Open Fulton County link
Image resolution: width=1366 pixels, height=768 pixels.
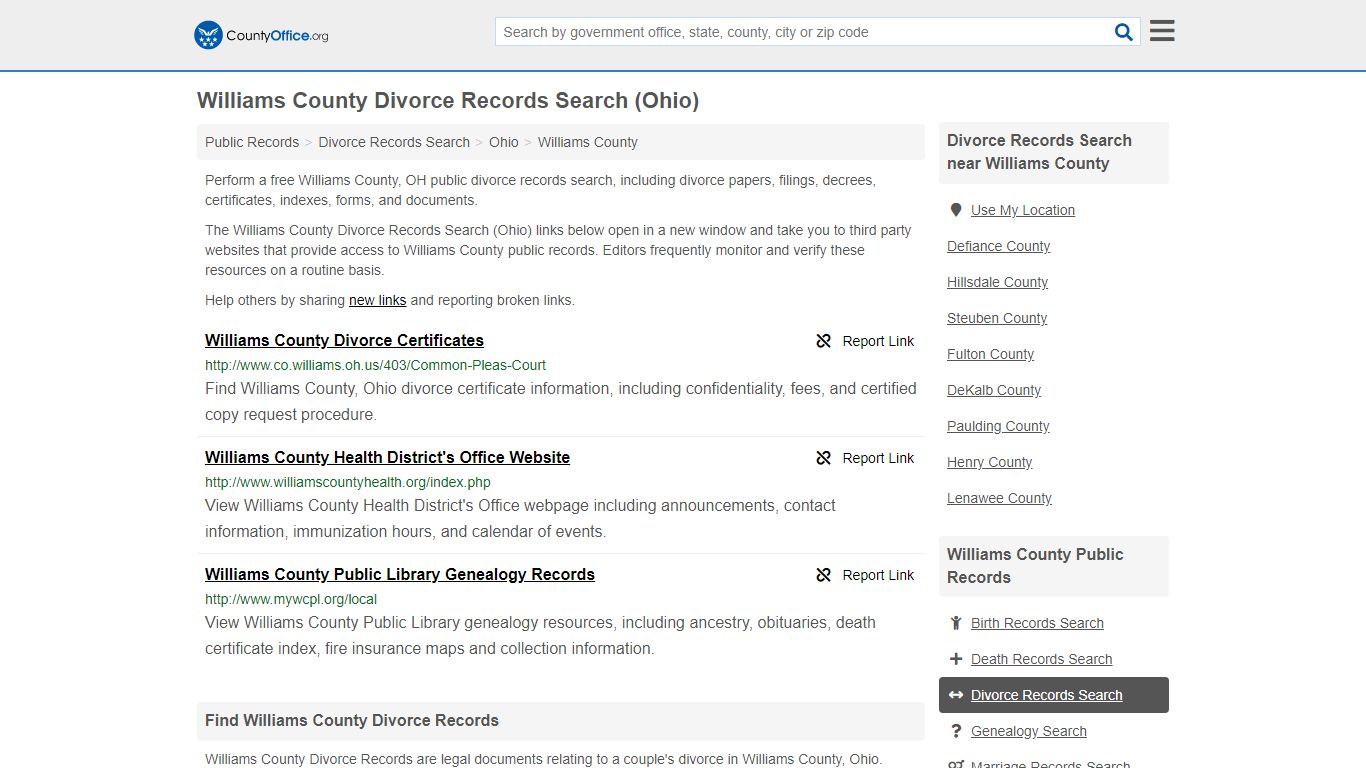[x=990, y=354]
